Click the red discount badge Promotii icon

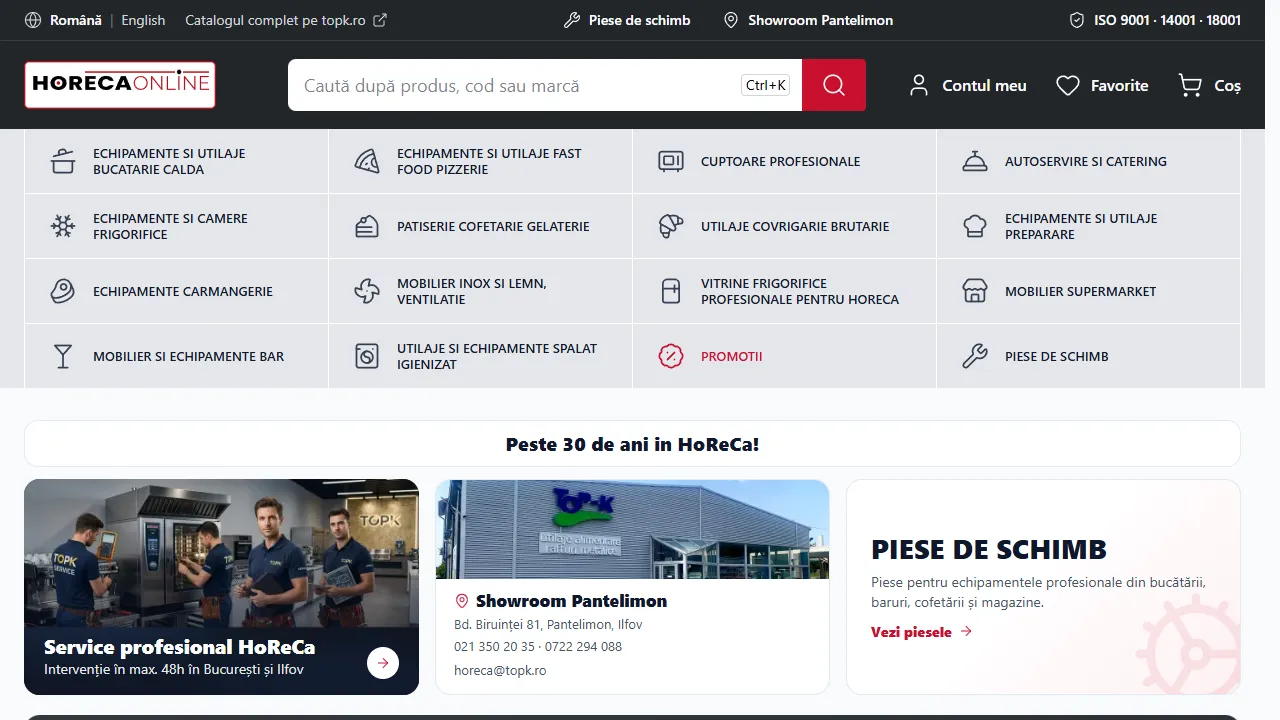[x=671, y=356]
